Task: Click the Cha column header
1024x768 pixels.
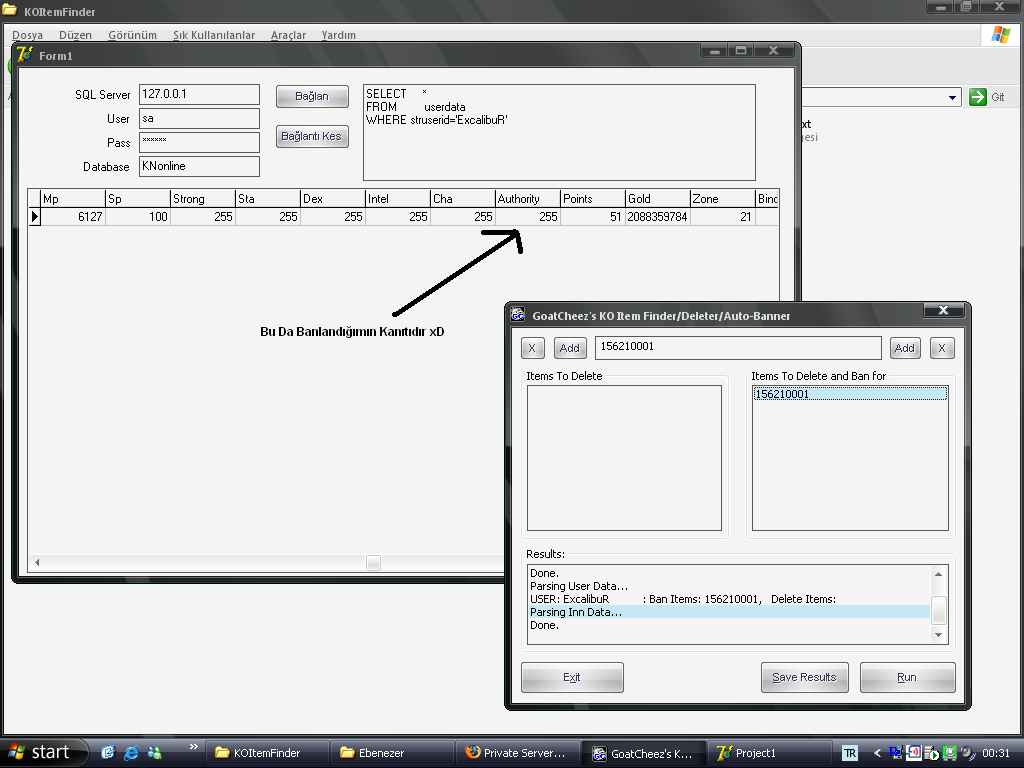Action: 462,199
